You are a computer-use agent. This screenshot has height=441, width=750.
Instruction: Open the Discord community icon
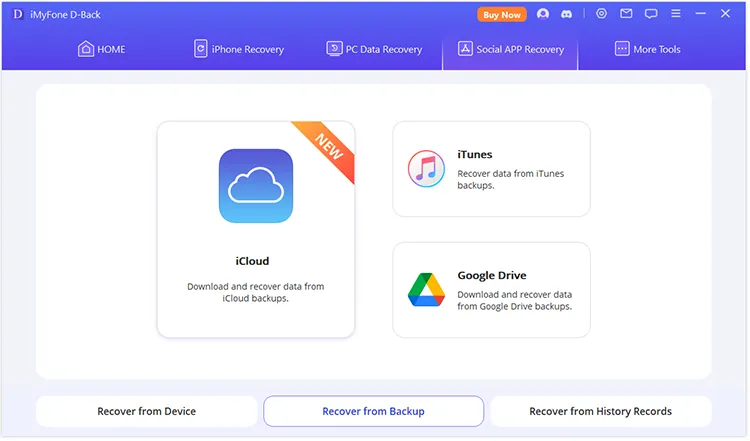pyautogui.click(x=566, y=14)
